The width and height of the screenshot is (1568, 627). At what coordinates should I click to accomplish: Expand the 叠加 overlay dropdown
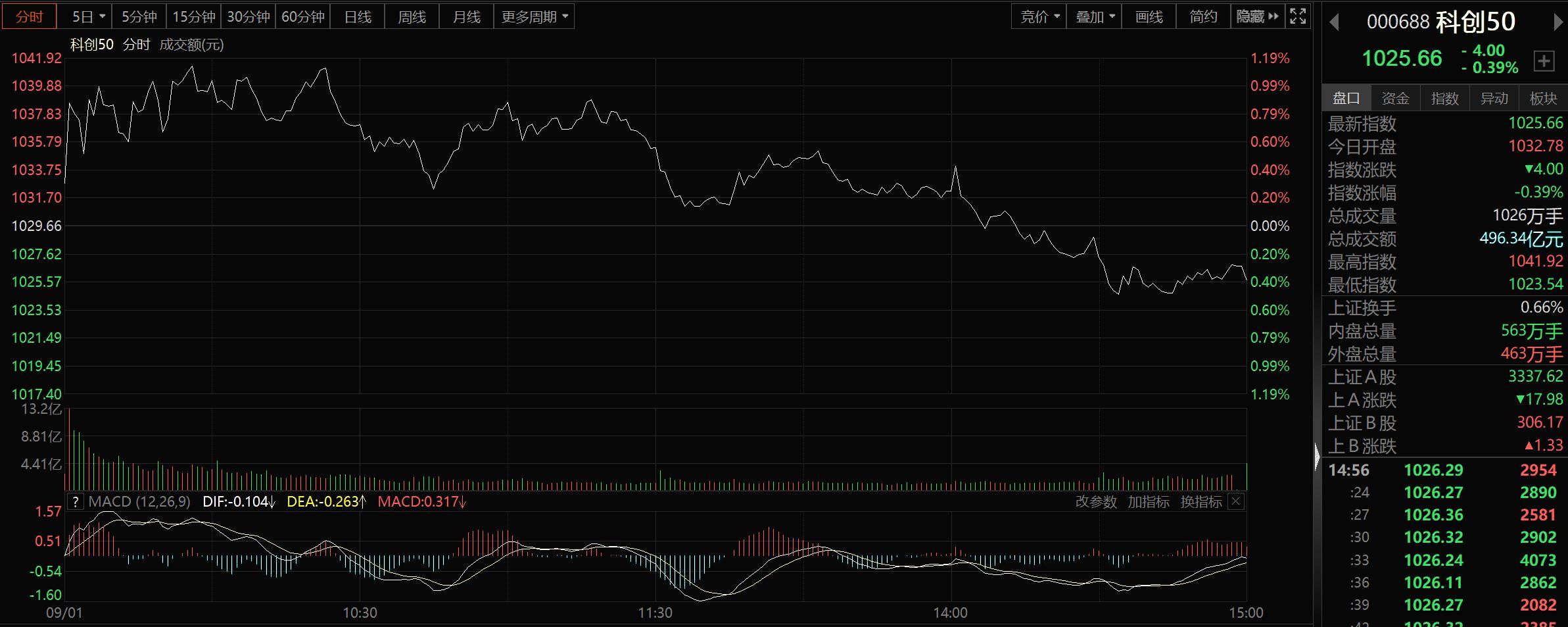click(1095, 16)
